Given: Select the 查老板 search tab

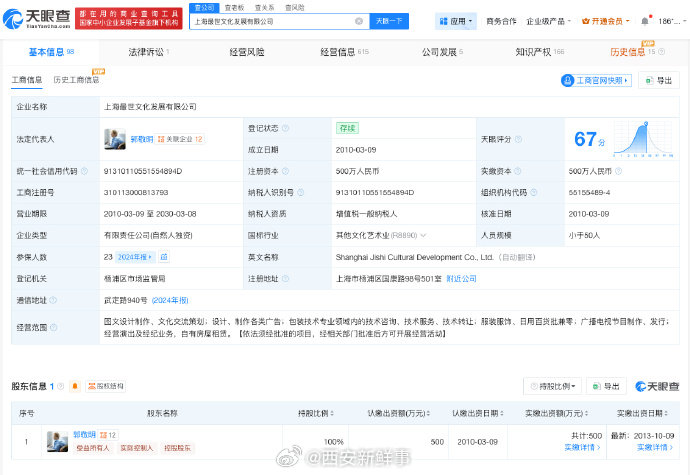Looking at the screenshot, I should (234, 7).
